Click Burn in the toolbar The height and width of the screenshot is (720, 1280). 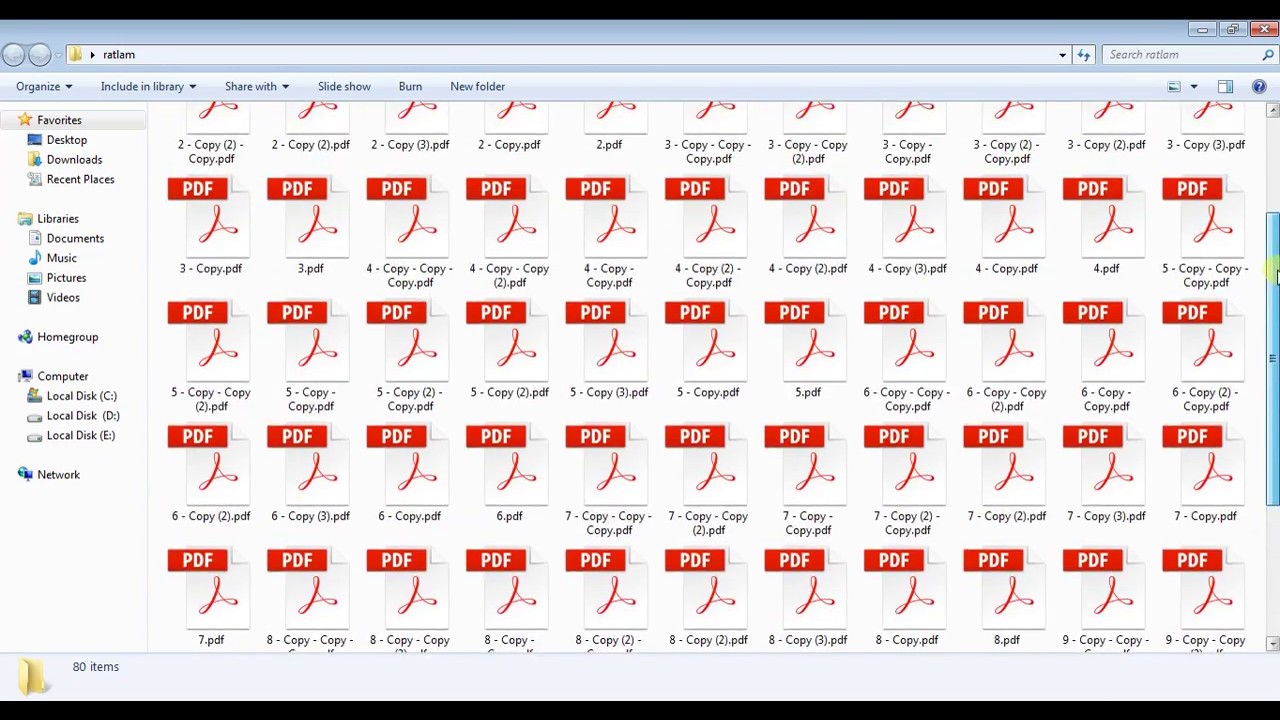pos(410,87)
